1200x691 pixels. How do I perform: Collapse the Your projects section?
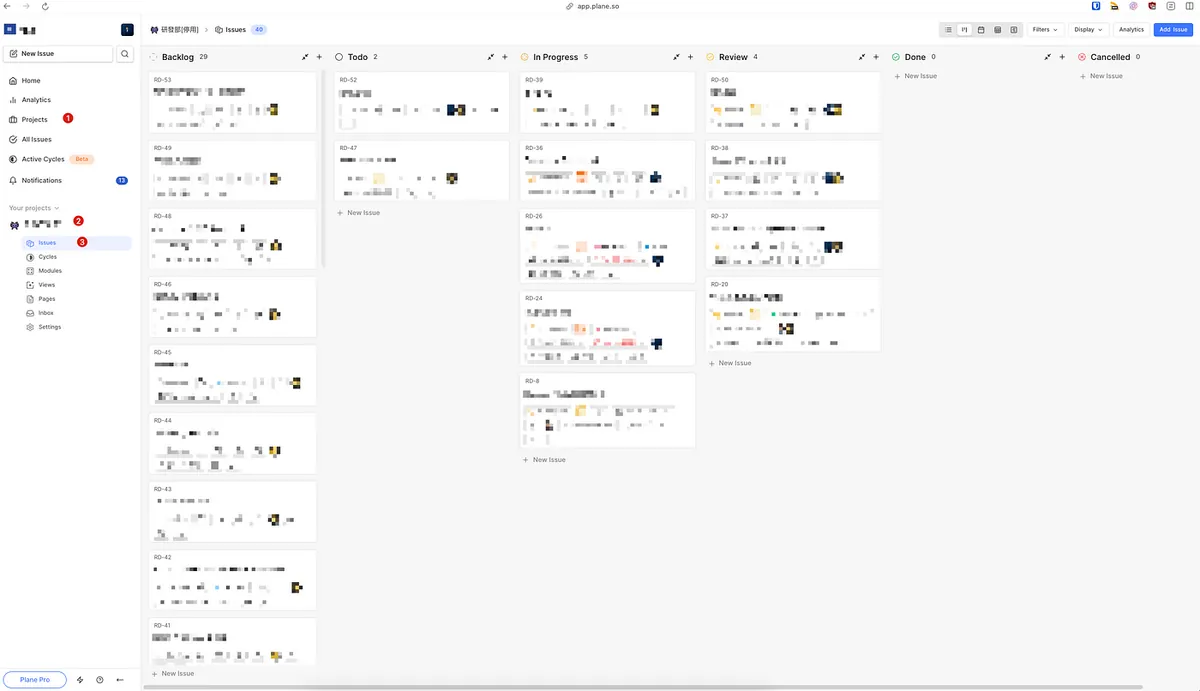tap(34, 208)
